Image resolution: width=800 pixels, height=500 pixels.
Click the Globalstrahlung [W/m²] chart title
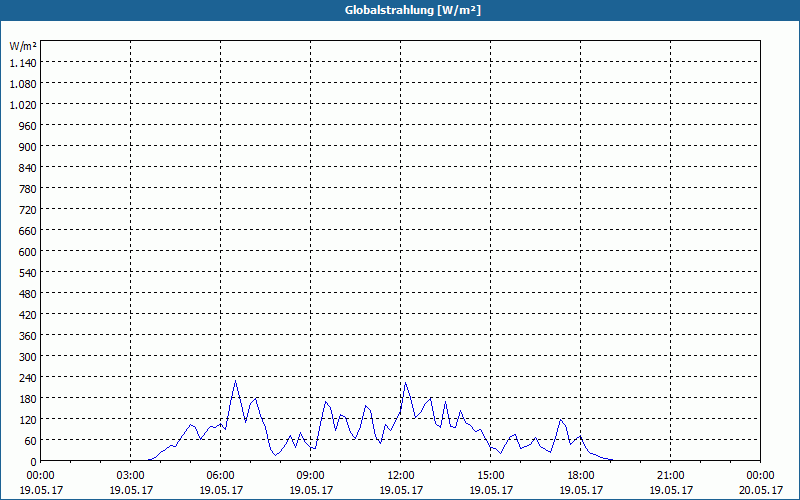tap(412, 10)
